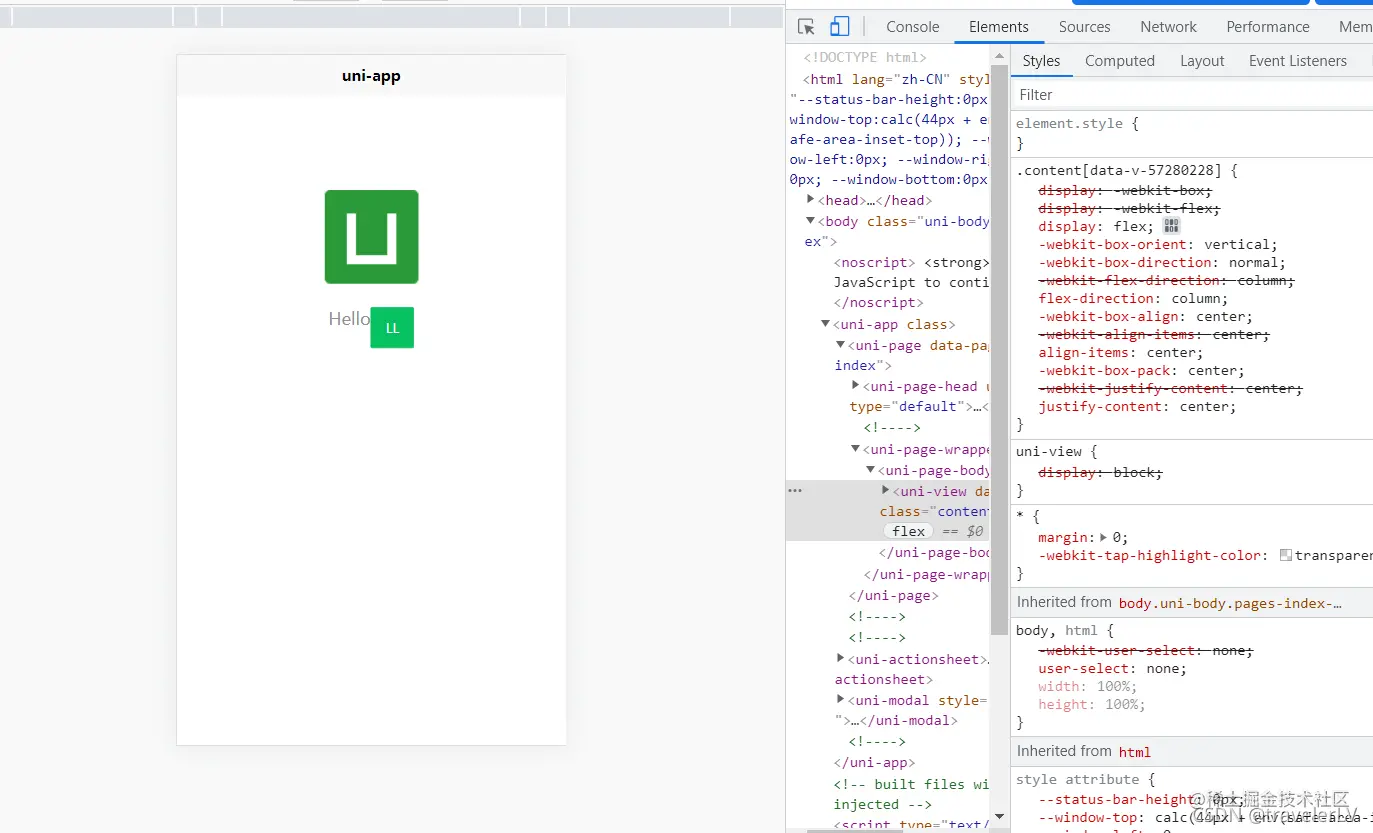
Task: Click the green uni-app logo image
Action: pos(371,237)
